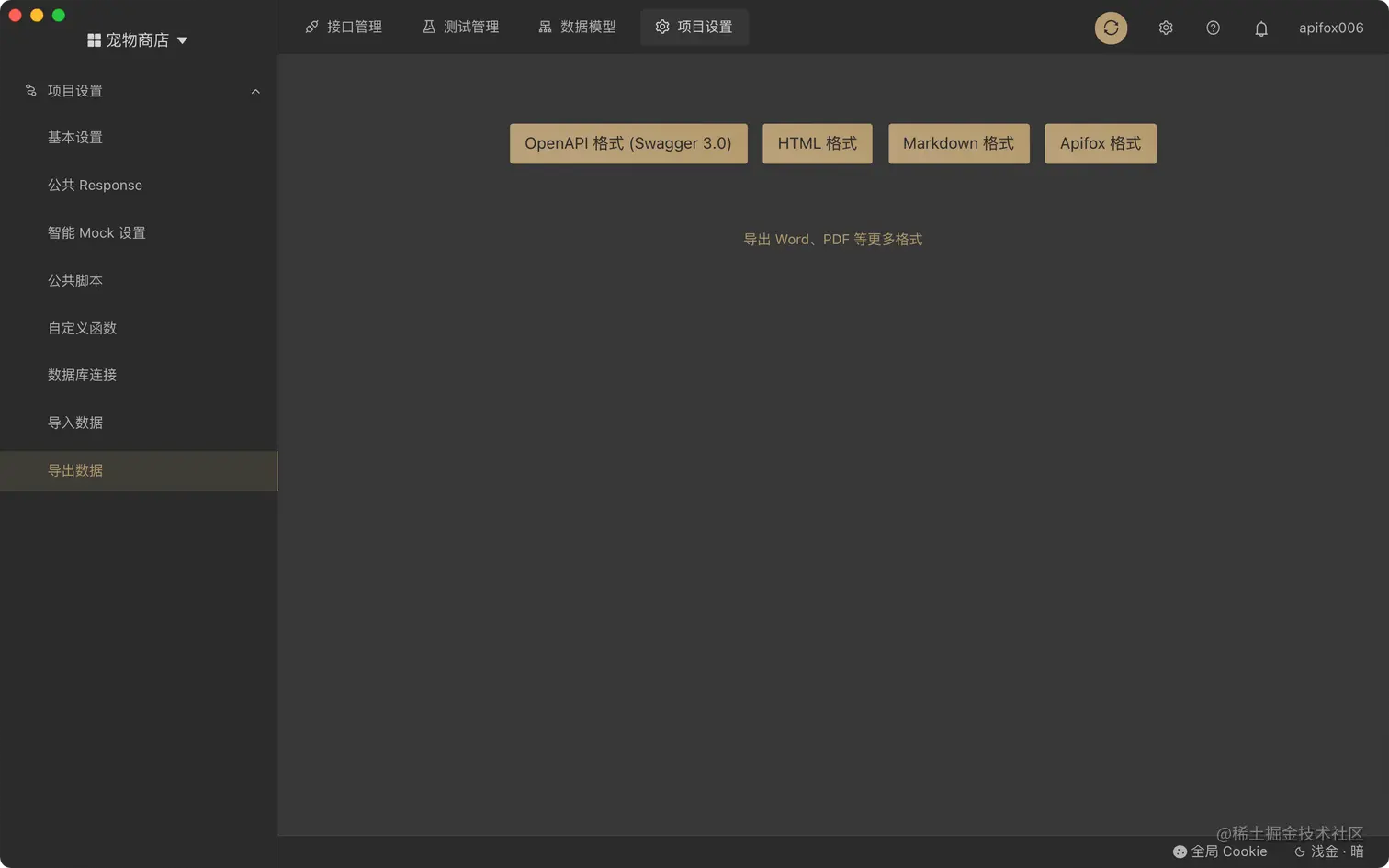Image resolution: width=1389 pixels, height=868 pixels.
Task: Click the sidebar 项目设置 header text
Action: pyautogui.click(x=75, y=91)
